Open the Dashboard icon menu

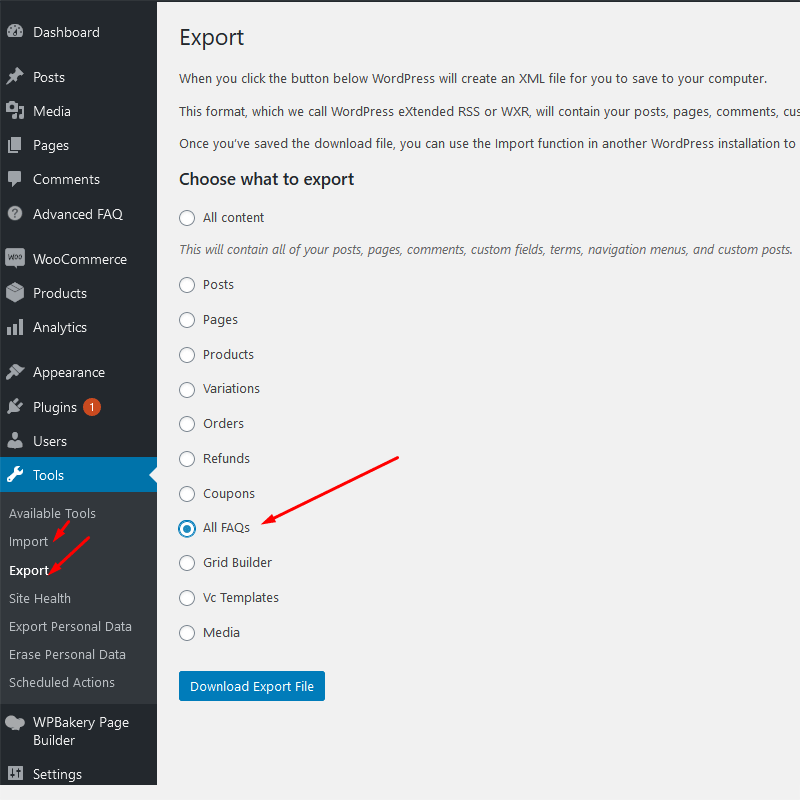coord(16,31)
